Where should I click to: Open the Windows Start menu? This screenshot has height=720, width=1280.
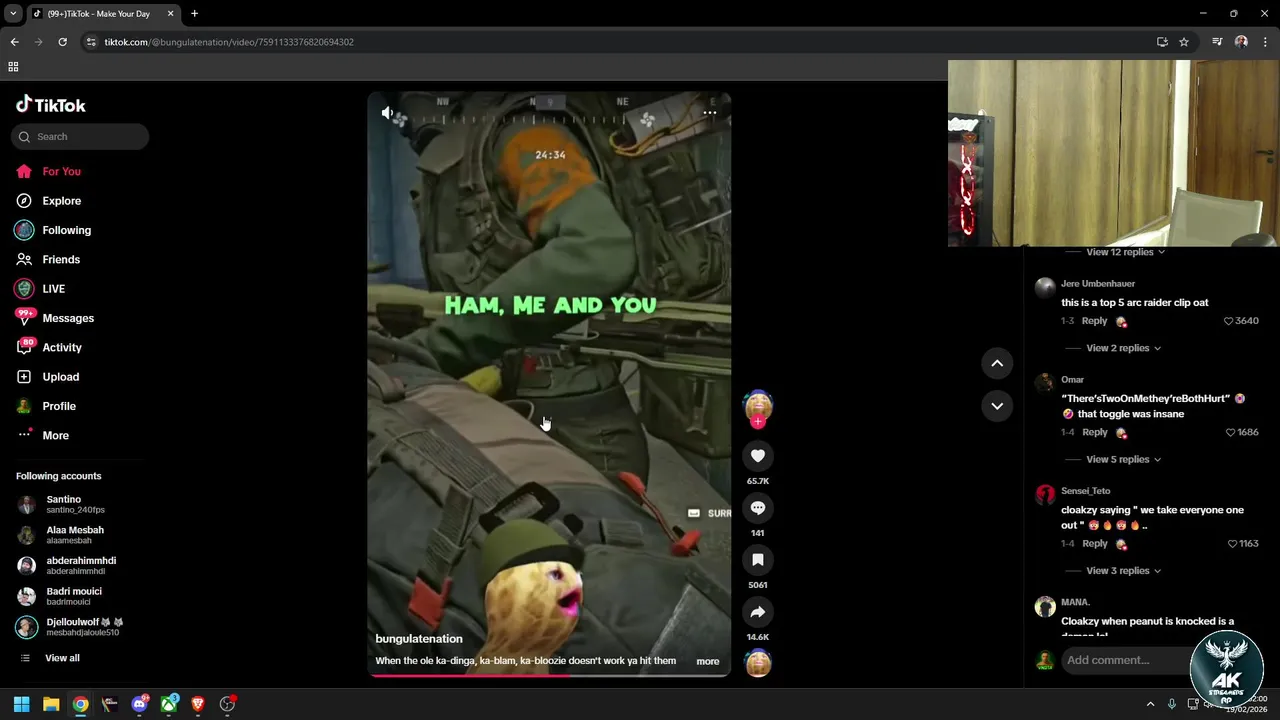point(21,704)
